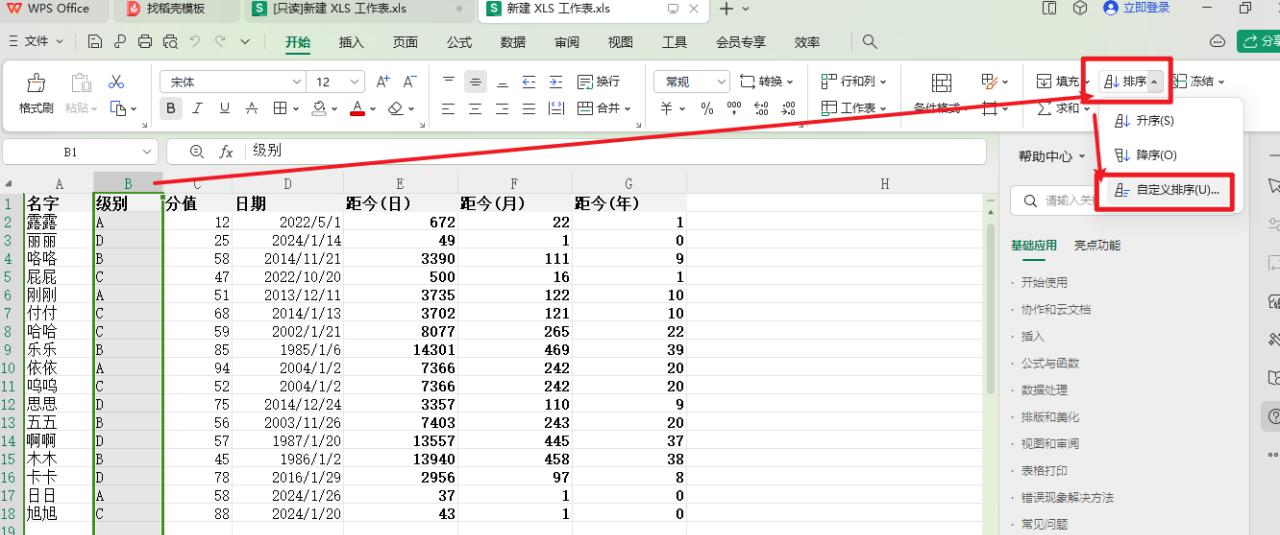Viewport: 1280px width, 535px height.
Task: Open the Fill (填充) dropdown
Action: tap(1063, 82)
